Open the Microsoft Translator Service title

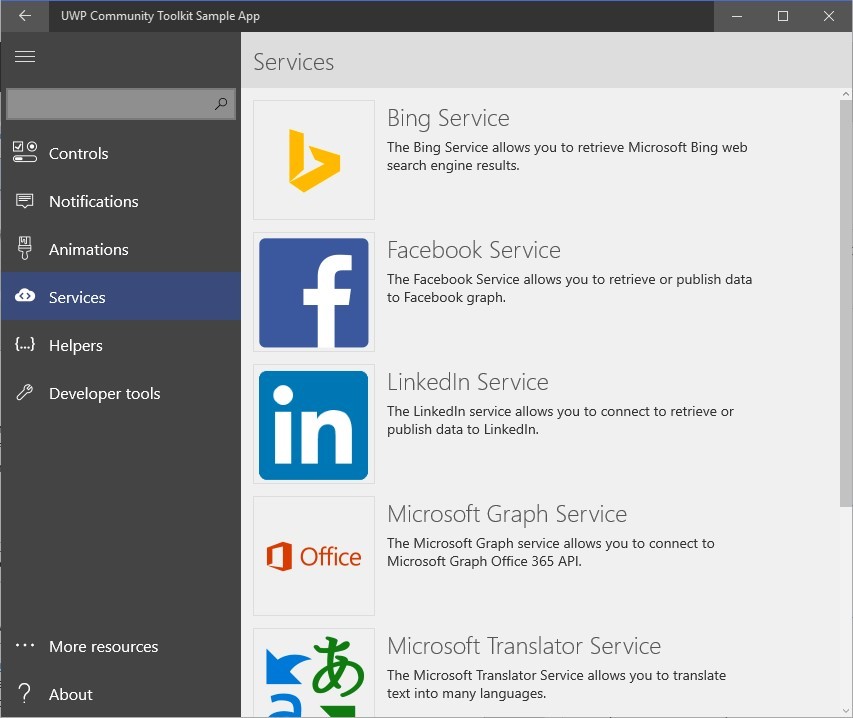coord(524,646)
